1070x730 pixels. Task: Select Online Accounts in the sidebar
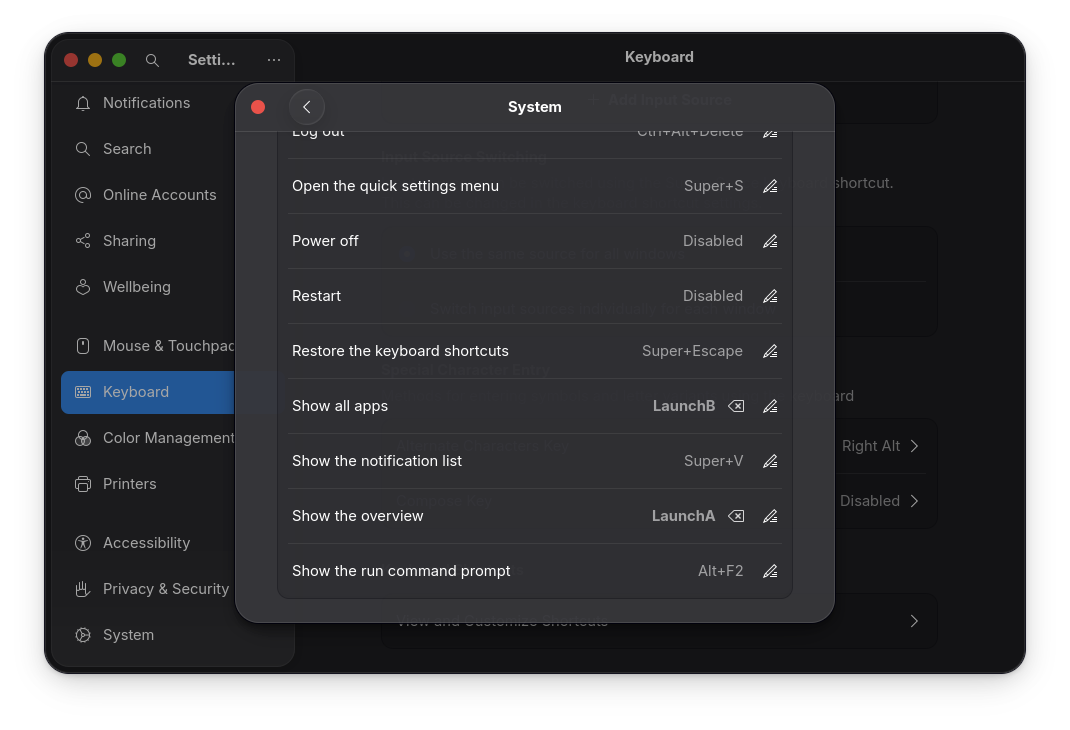(82, 195)
